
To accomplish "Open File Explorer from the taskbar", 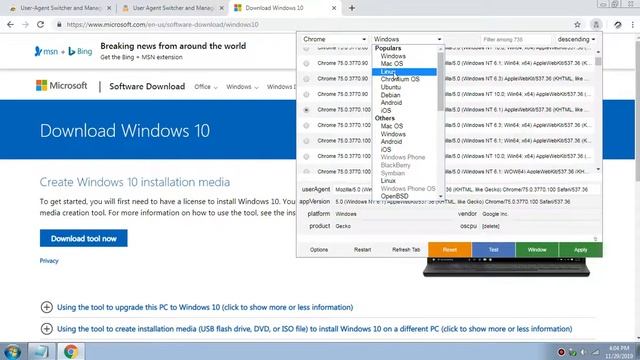I will (40, 351).
